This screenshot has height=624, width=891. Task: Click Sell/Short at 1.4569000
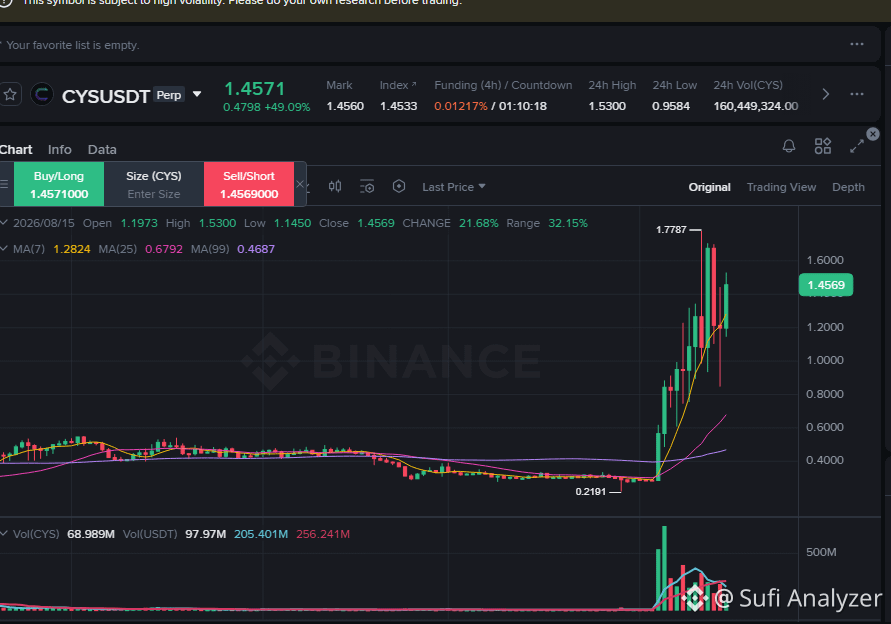tap(249, 185)
